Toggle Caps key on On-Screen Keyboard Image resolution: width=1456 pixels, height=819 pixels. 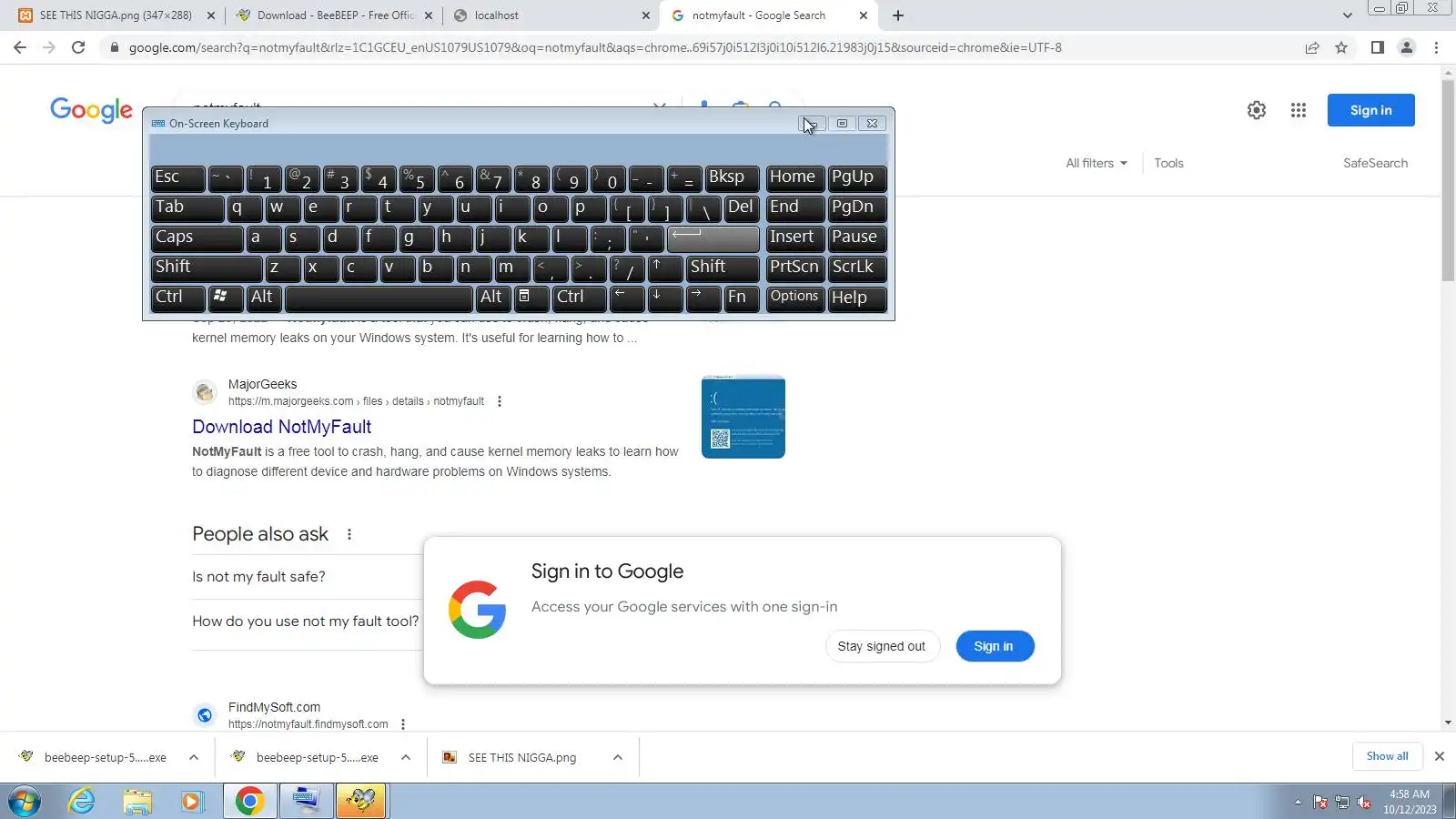point(197,238)
